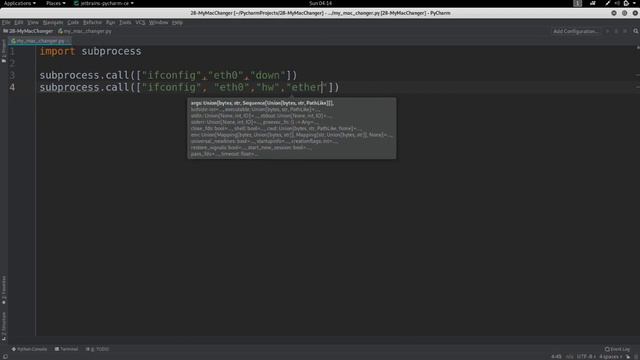Click line number 1 in the gutter
Screen dimensions: 640x360
coord(12,51)
